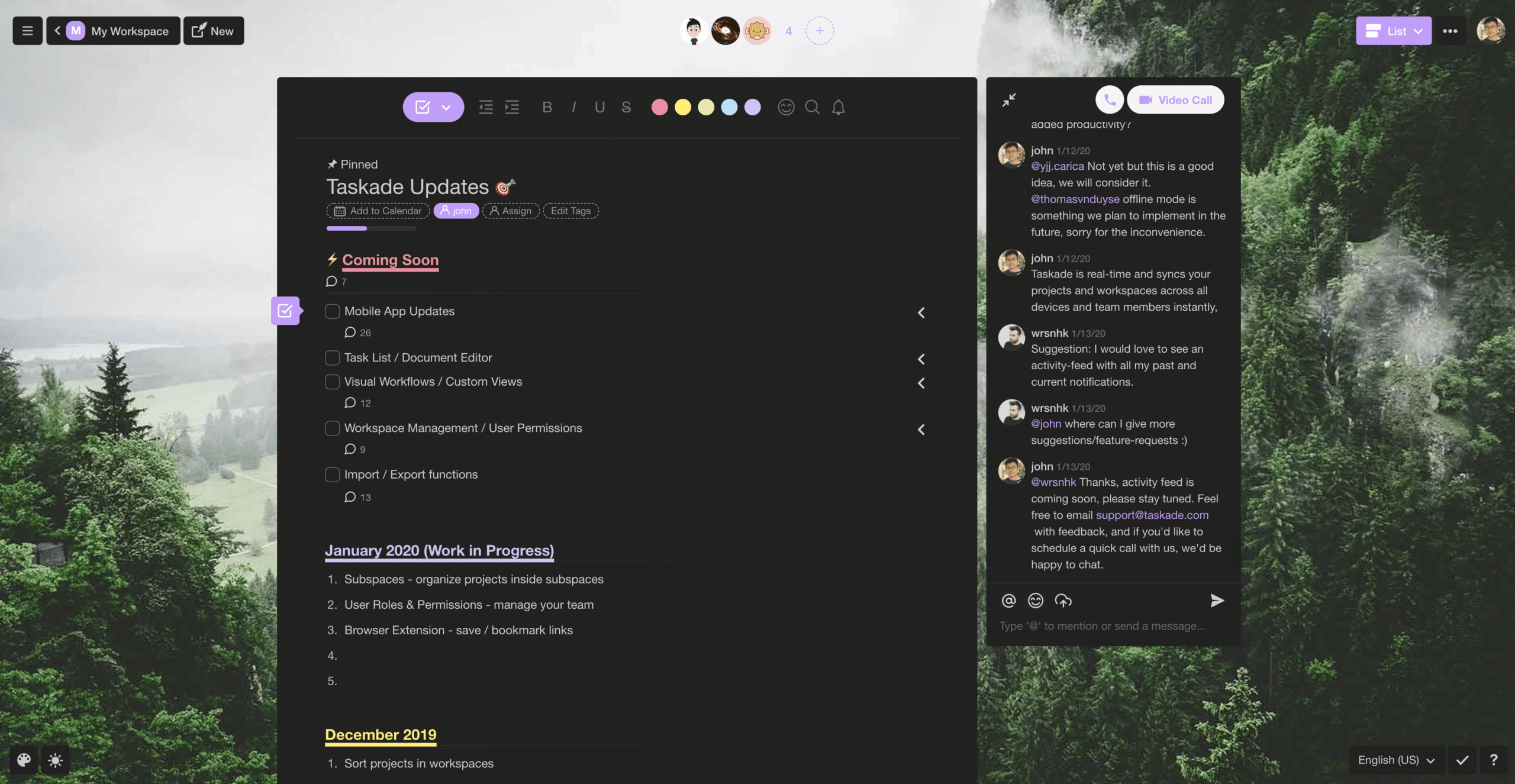This screenshot has height=784, width=1515.
Task: Collapse the Workspace Management section arrow
Action: tap(920, 429)
